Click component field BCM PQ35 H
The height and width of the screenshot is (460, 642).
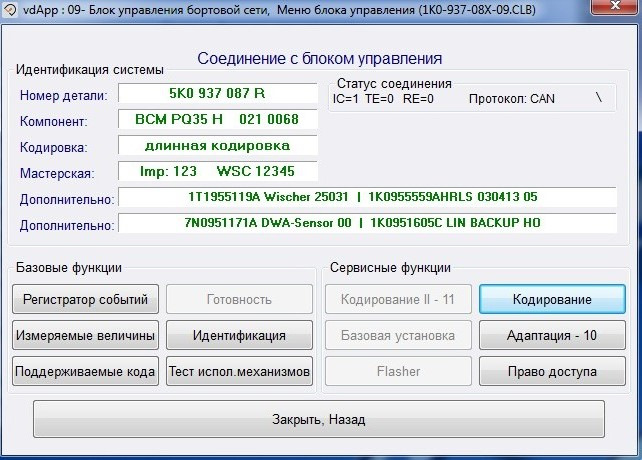[218, 119]
